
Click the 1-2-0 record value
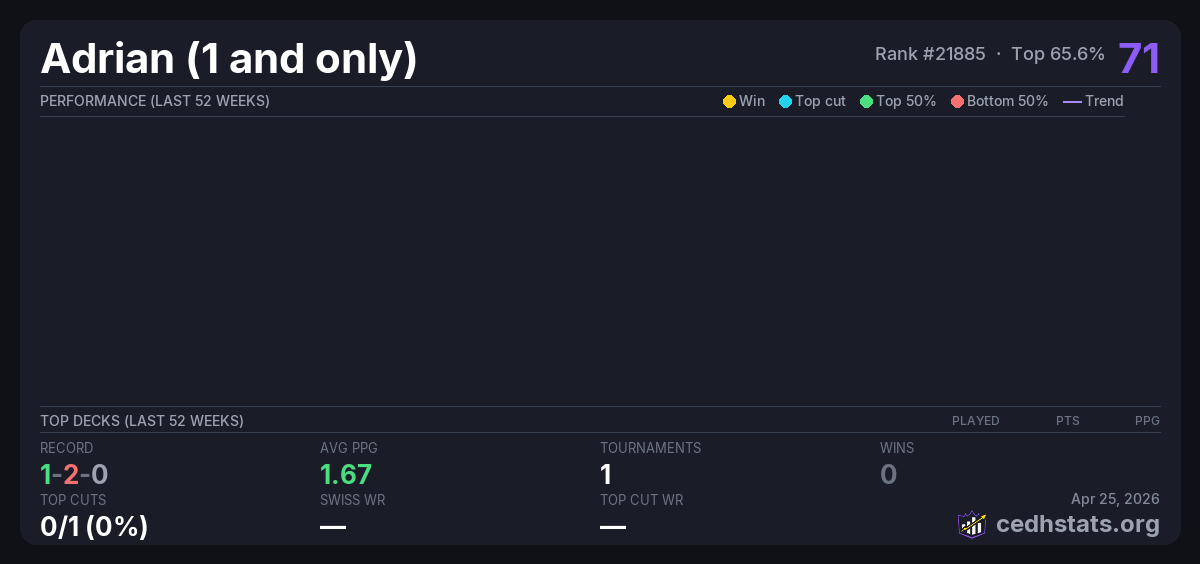74,474
